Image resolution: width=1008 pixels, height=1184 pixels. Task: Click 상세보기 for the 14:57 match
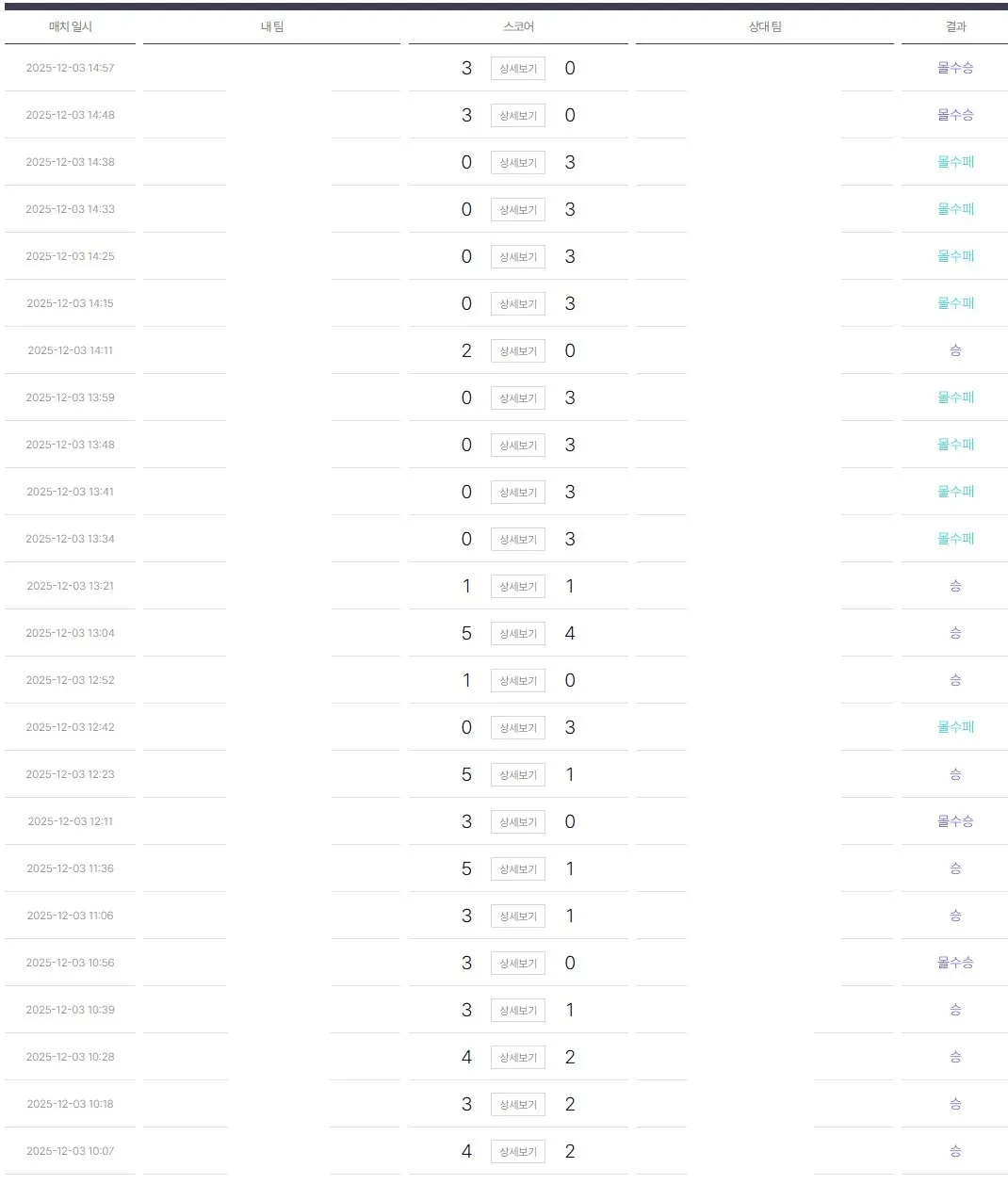(517, 69)
